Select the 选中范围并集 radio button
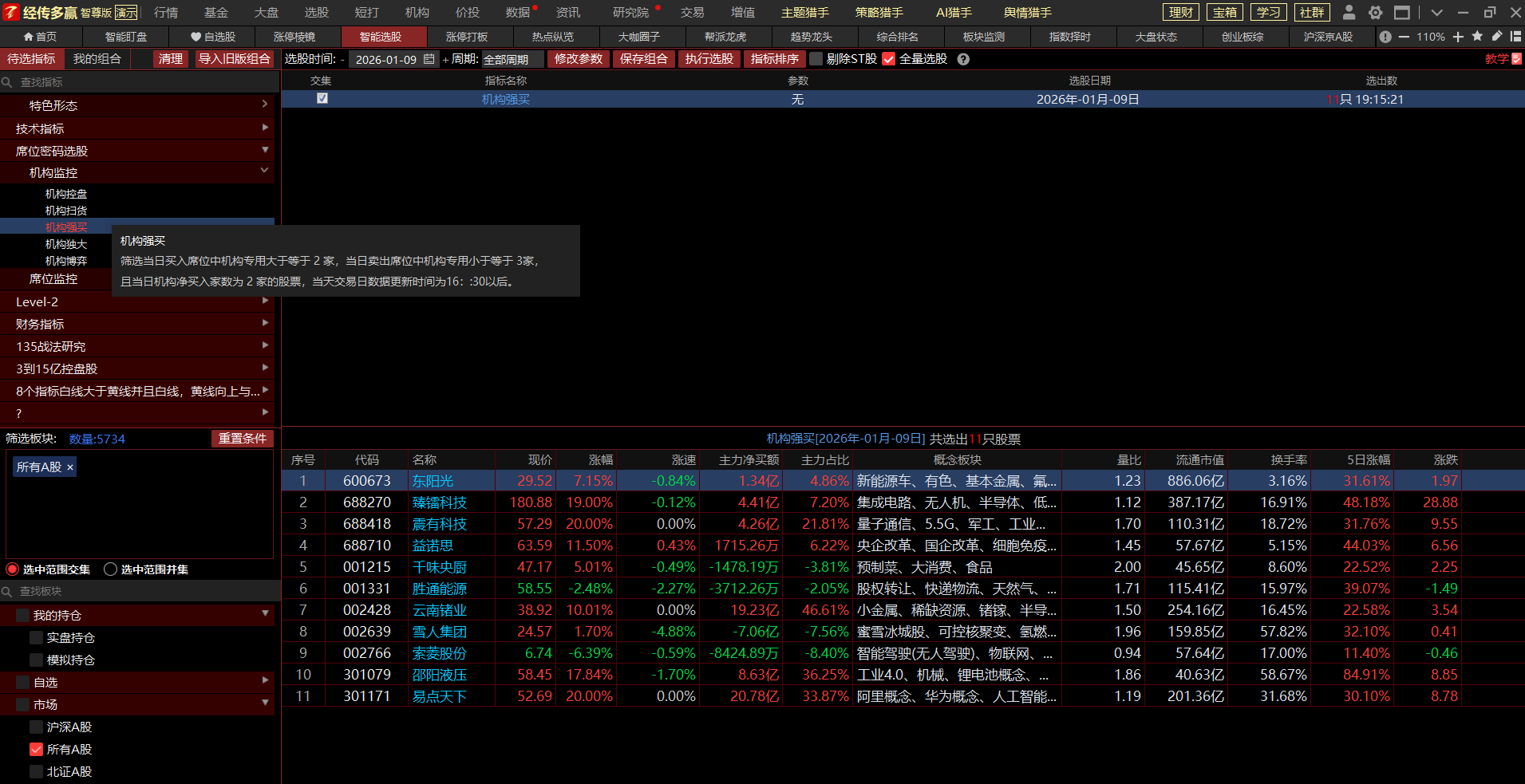Viewport: 1525px width, 784px height. [111, 569]
